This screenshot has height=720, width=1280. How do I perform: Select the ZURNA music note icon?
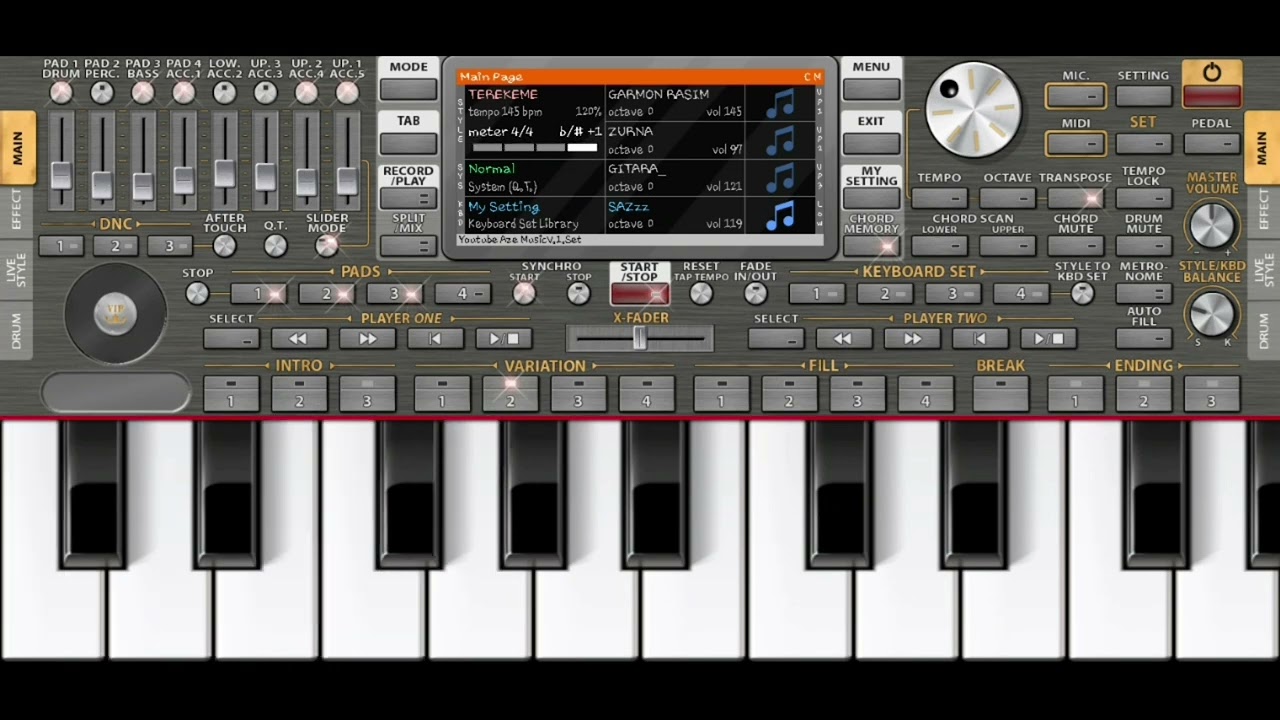click(780, 140)
